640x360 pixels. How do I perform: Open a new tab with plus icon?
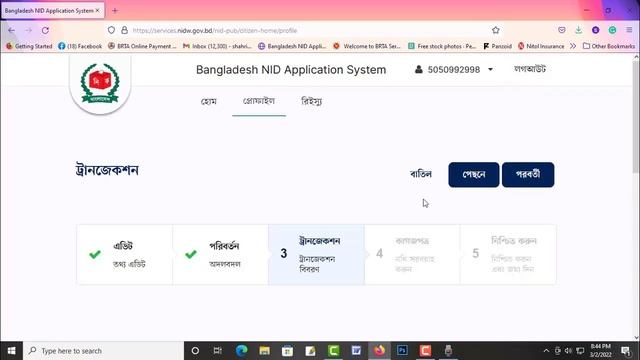click(115, 11)
